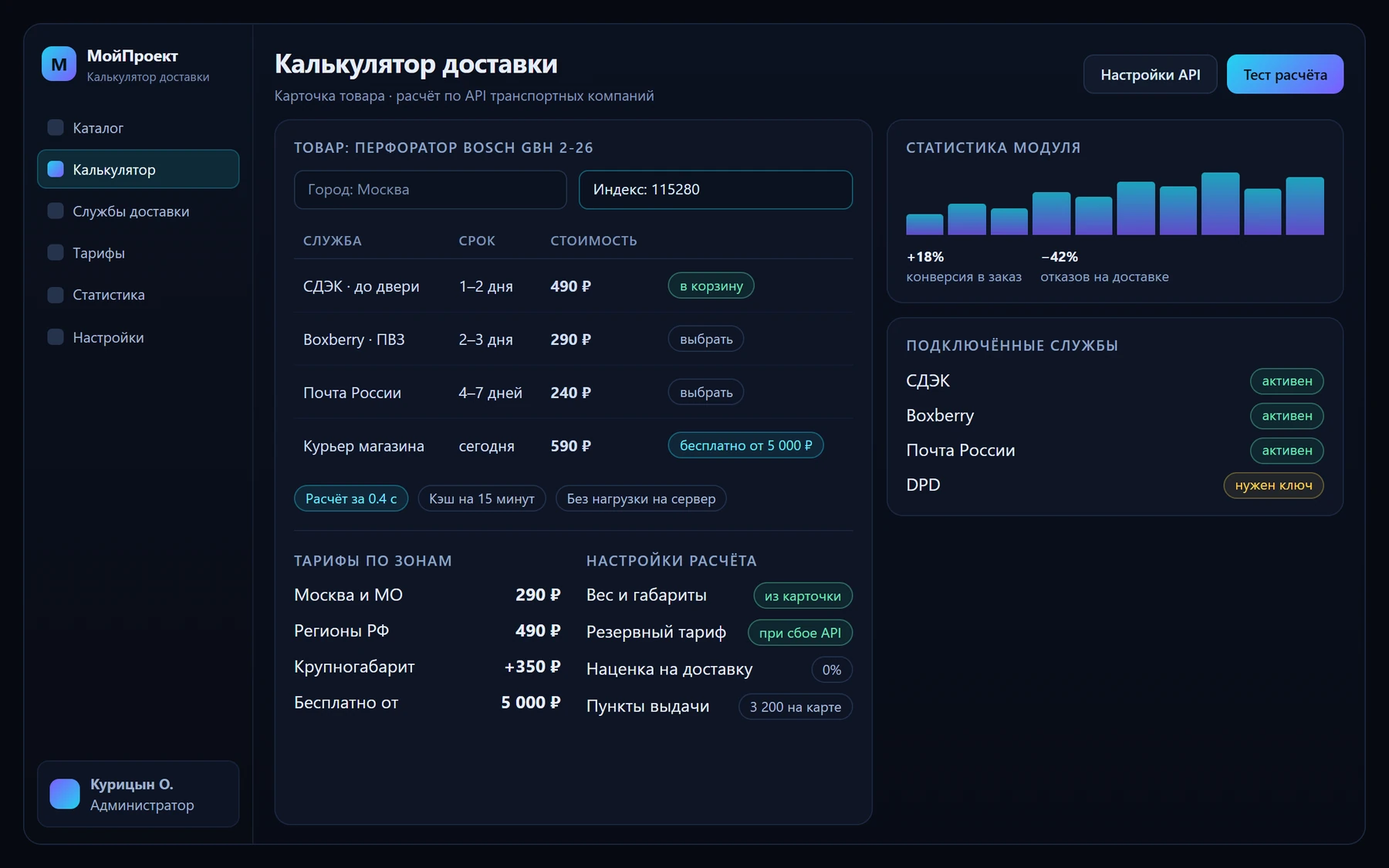
Task: Click the Крупногабарит +350 ₽ value
Action: 532,667
